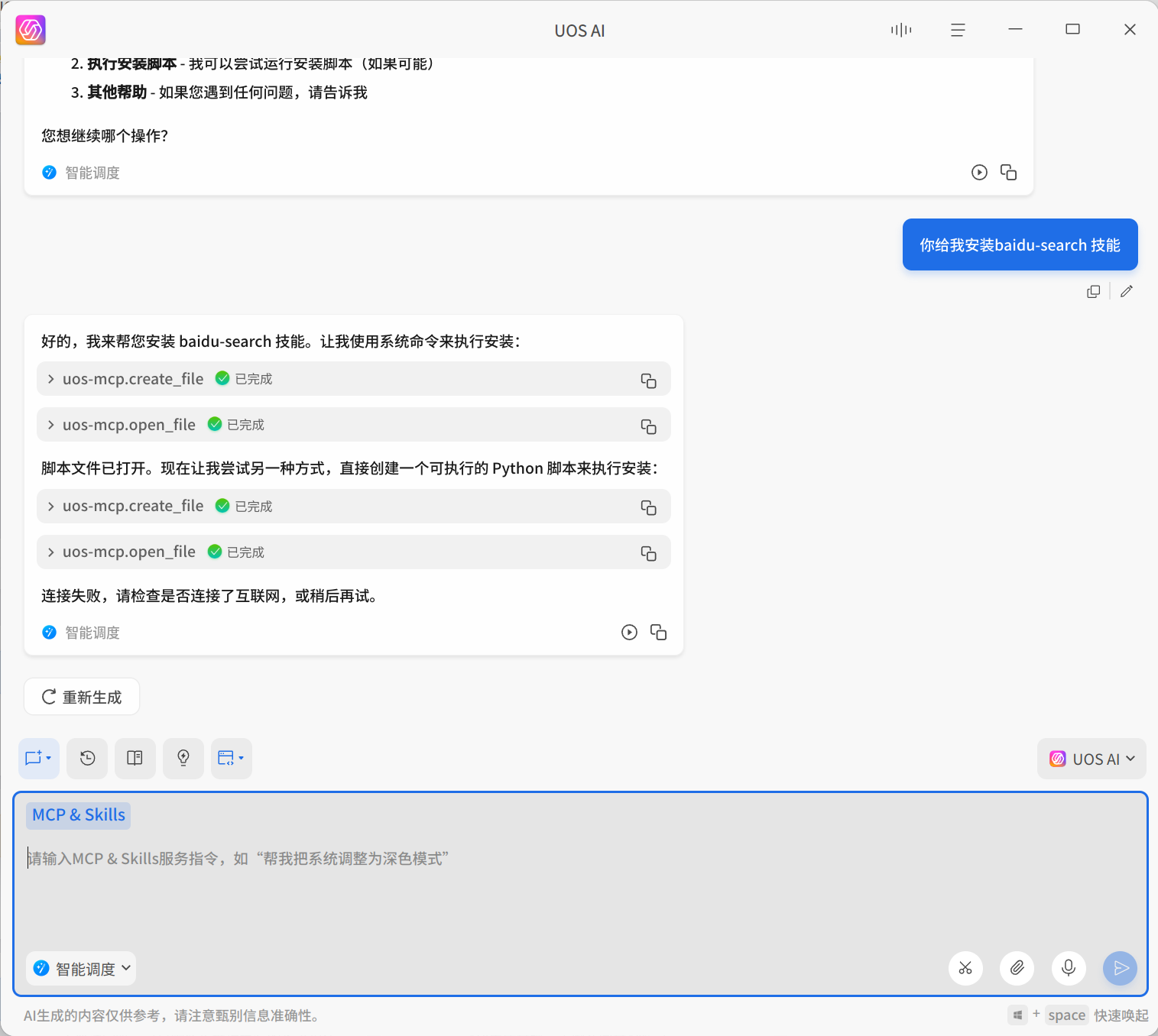Open the 智能调度 dropdown in input box
Viewport: 1158px width, 1036px height.
pos(81,969)
